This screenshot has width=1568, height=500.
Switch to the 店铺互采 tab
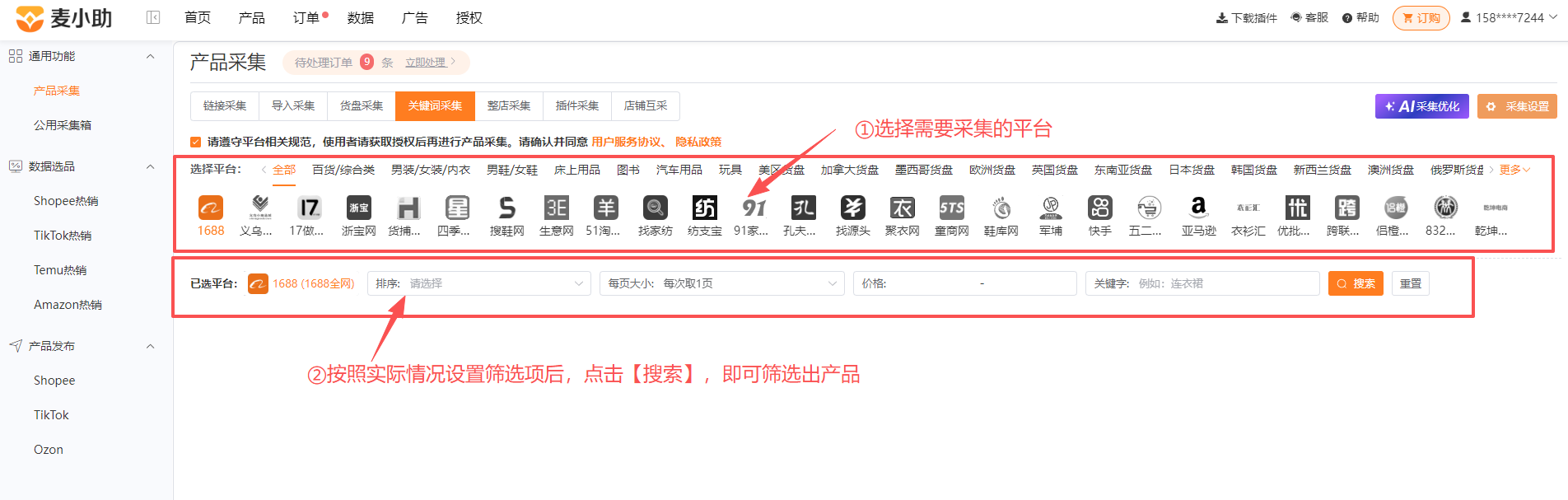coord(646,105)
